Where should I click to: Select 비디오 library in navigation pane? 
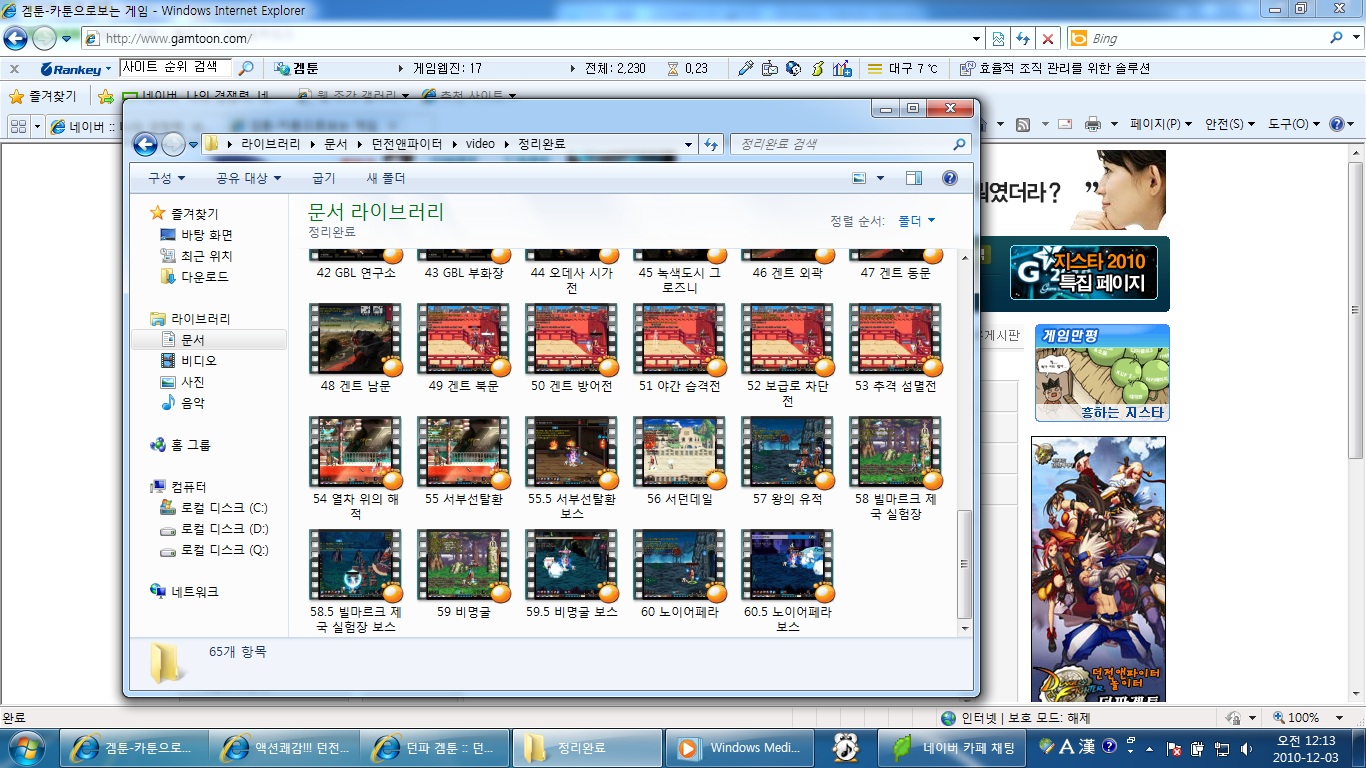click(x=198, y=361)
